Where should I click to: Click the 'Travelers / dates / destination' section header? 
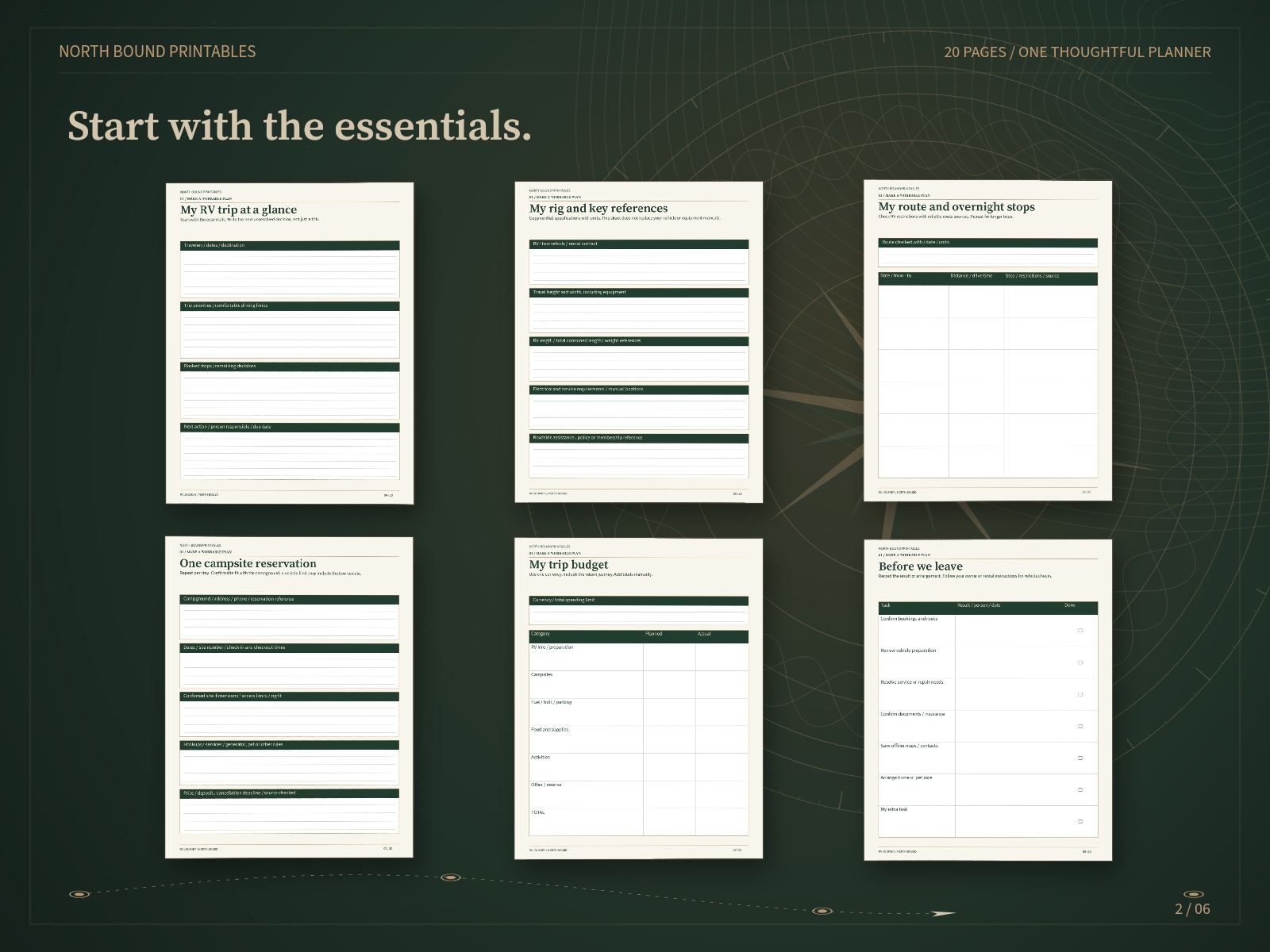pyautogui.click(x=290, y=246)
